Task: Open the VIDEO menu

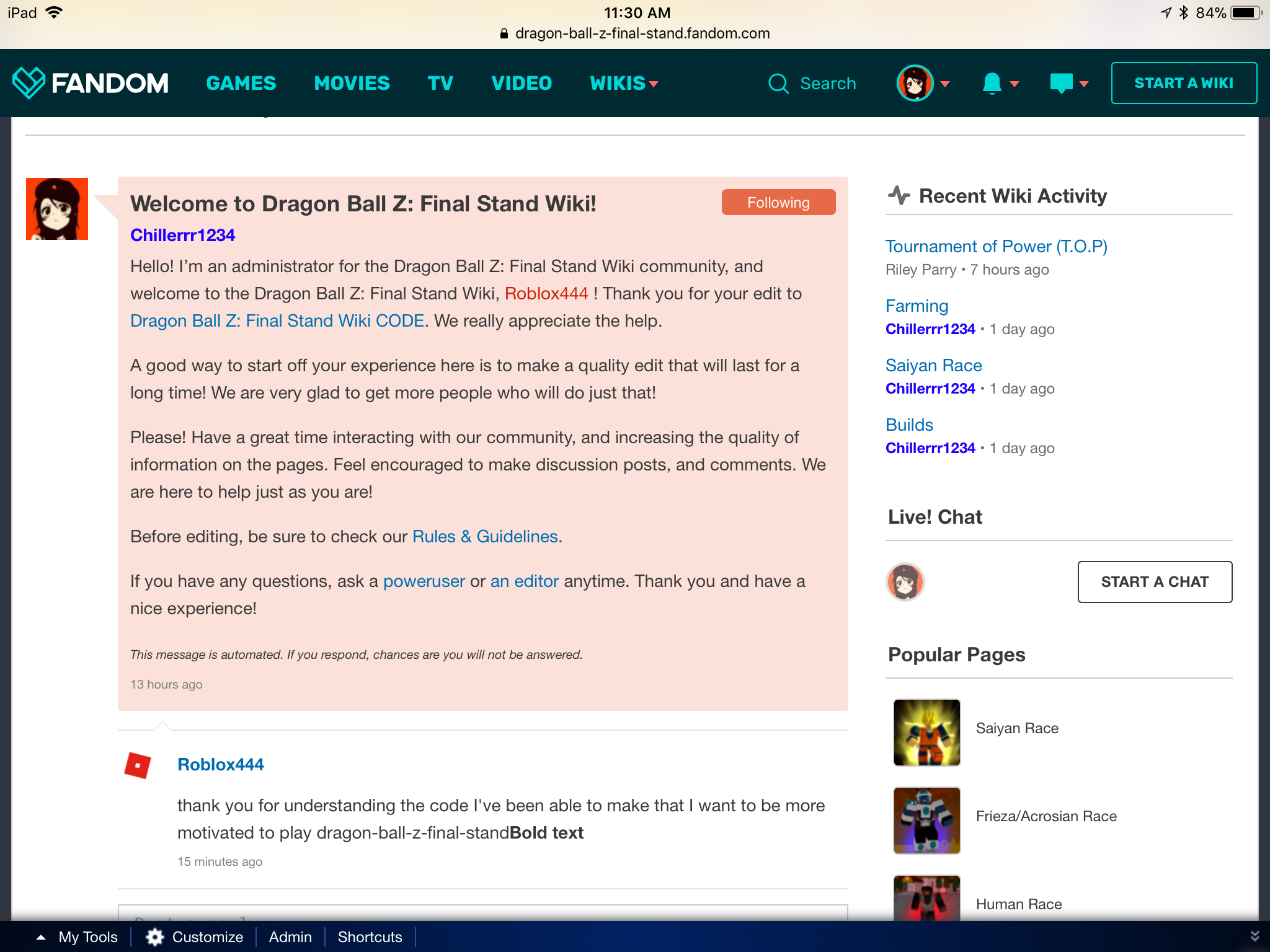Action: pyautogui.click(x=522, y=83)
